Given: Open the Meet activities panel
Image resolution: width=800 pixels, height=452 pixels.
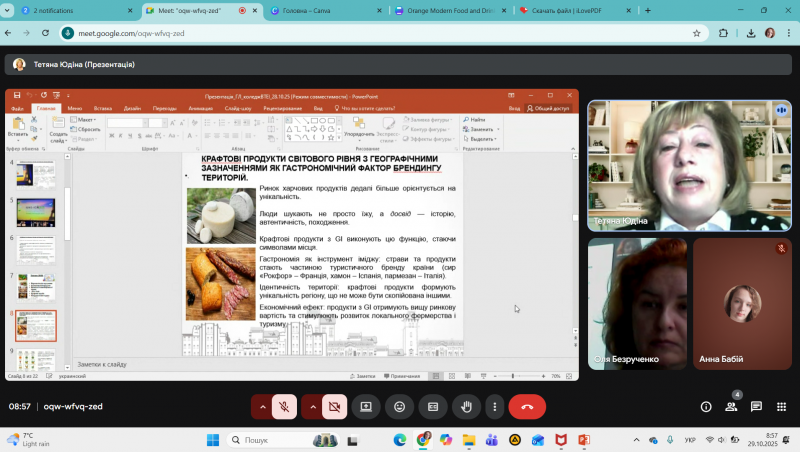Looking at the screenshot, I should point(781,407).
